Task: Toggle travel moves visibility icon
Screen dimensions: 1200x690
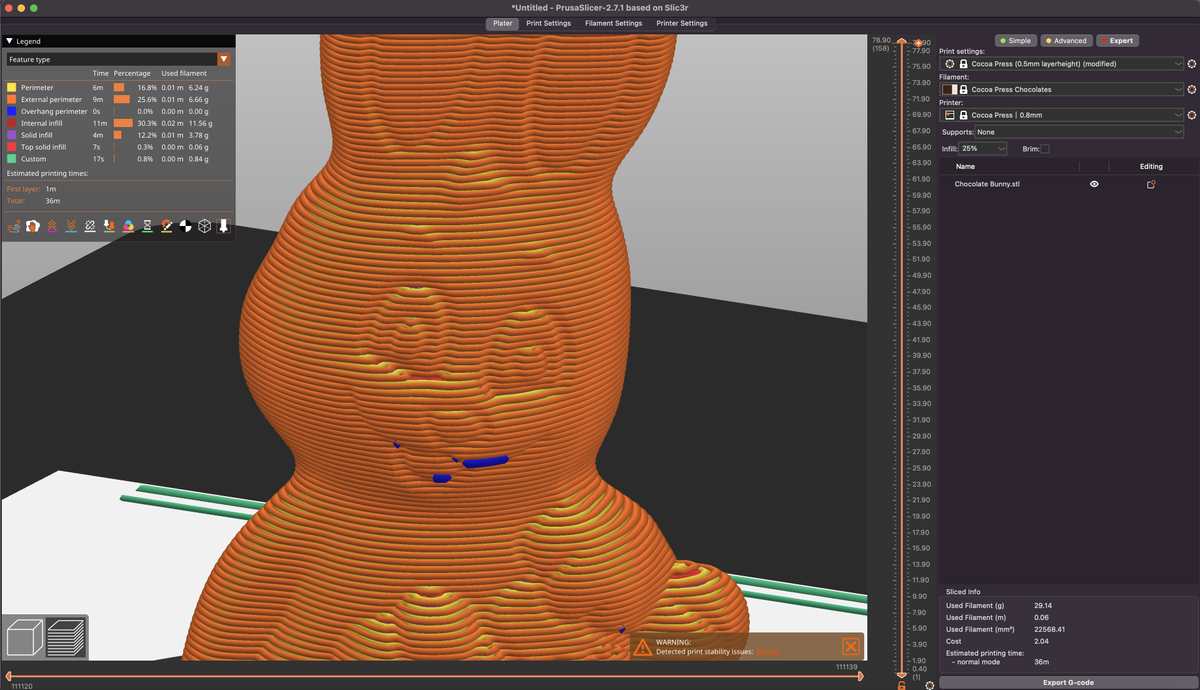Action: [x=14, y=226]
